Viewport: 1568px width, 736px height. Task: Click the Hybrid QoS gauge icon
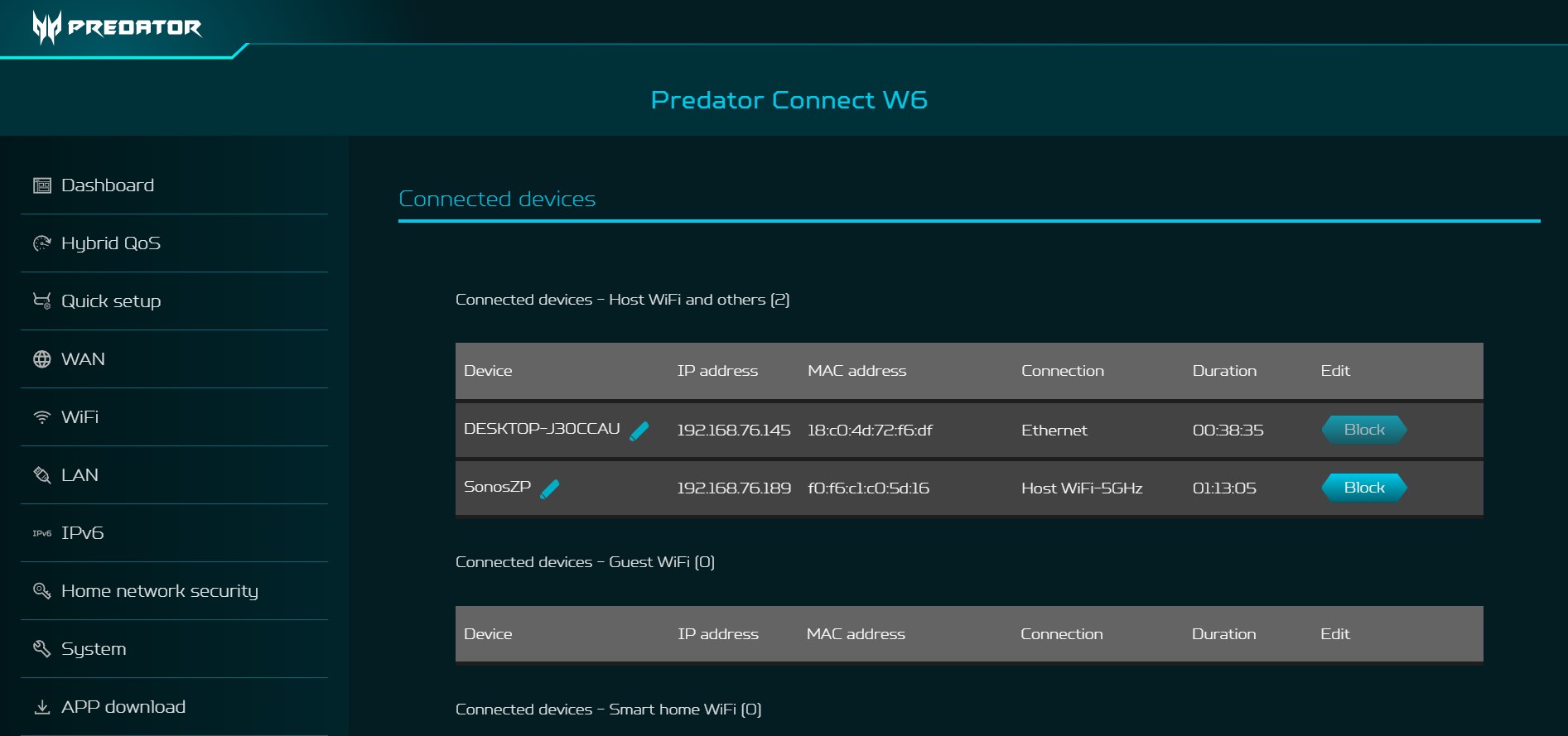(41, 243)
